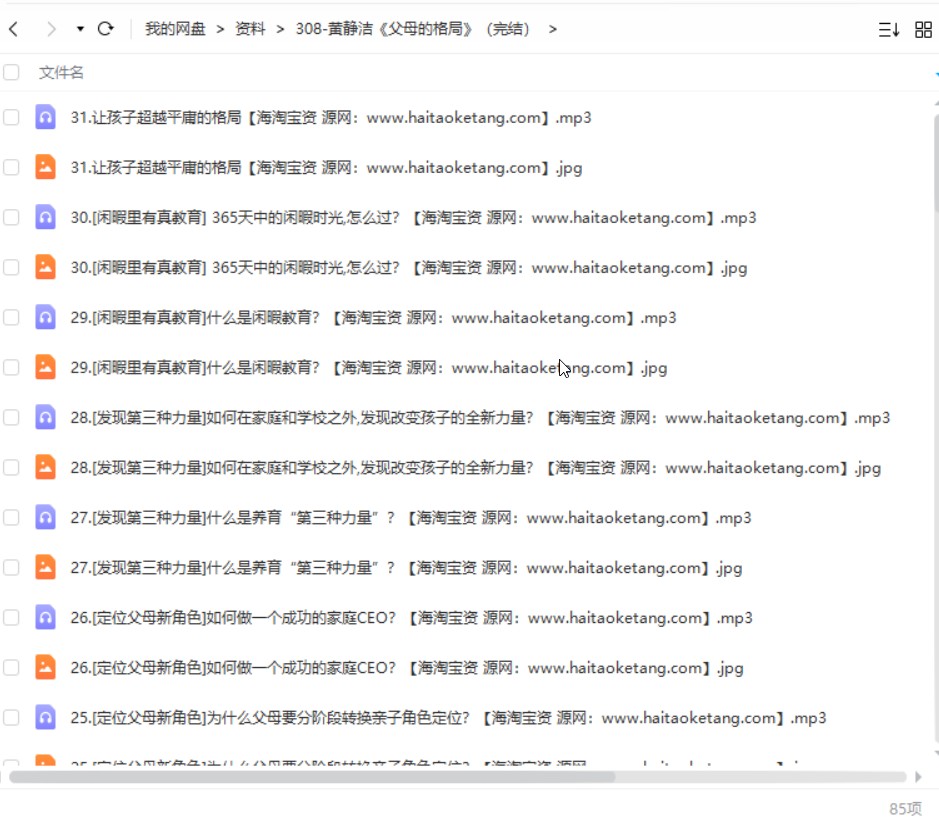Select 25.为什么父母要分阶段转换 .mp3 name

(448, 717)
